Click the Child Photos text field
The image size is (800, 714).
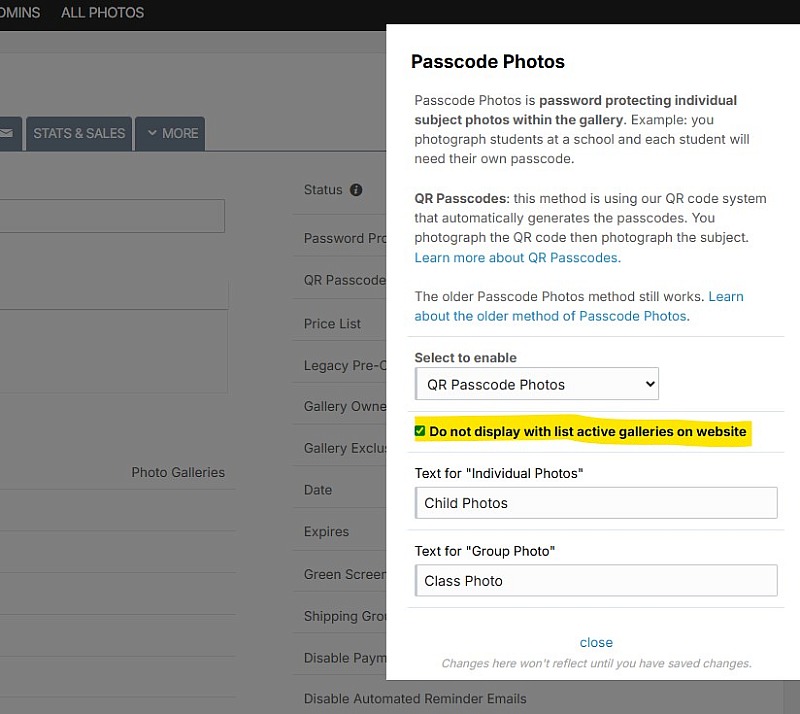point(596,503)
